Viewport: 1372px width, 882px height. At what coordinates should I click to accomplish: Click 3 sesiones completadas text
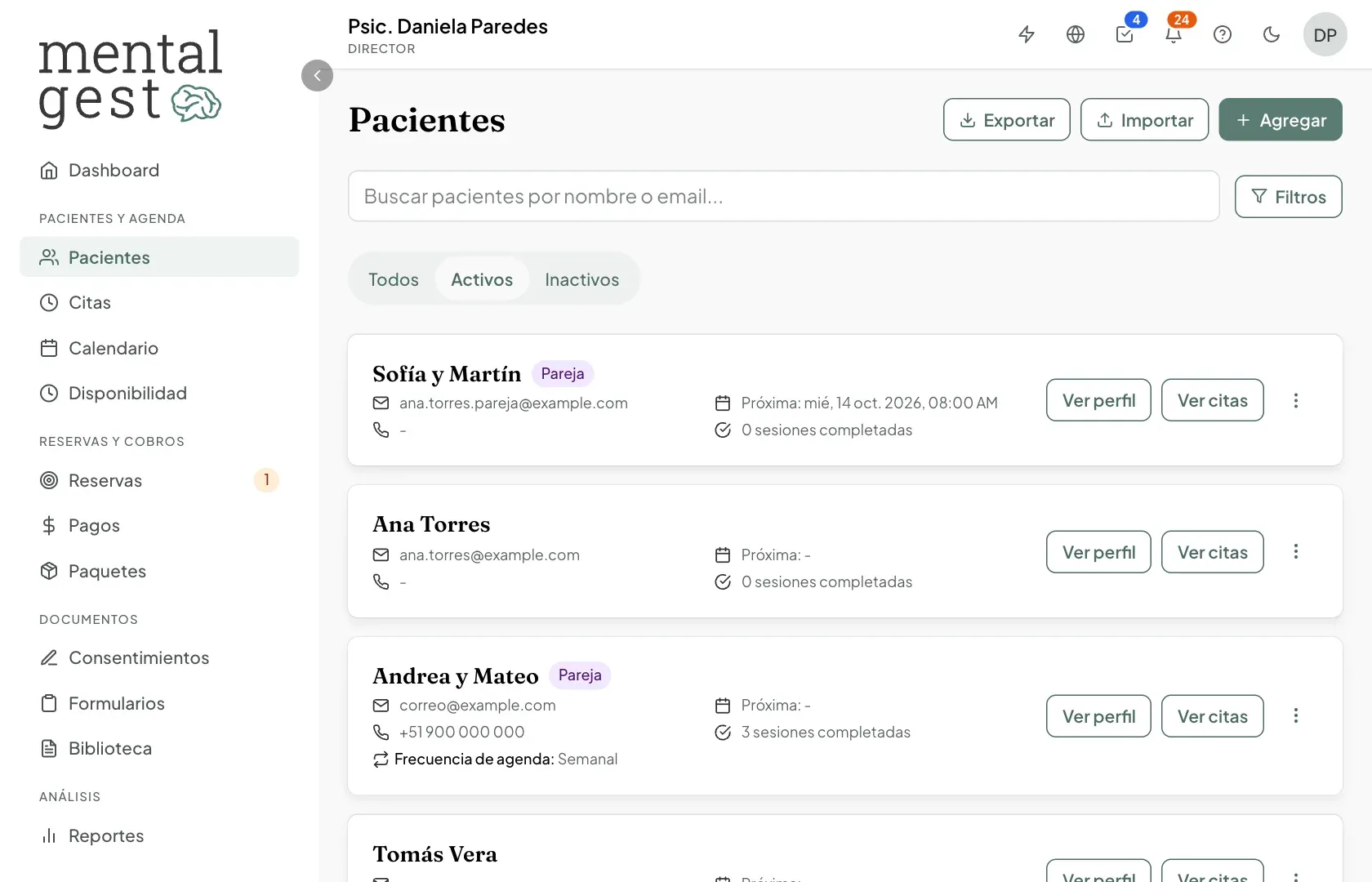coord(826,732)
